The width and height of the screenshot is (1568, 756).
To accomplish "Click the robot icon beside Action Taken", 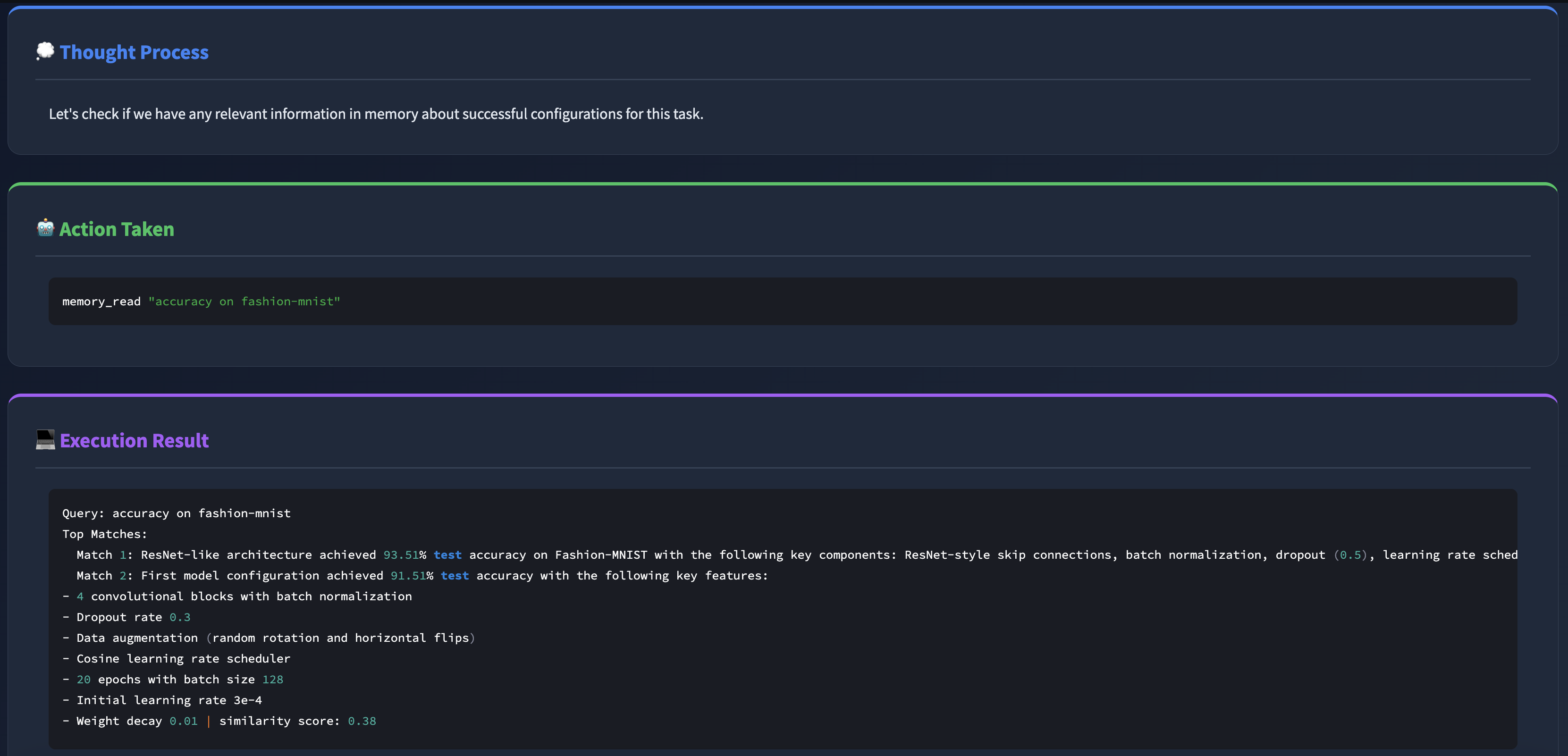I will 45,228.
